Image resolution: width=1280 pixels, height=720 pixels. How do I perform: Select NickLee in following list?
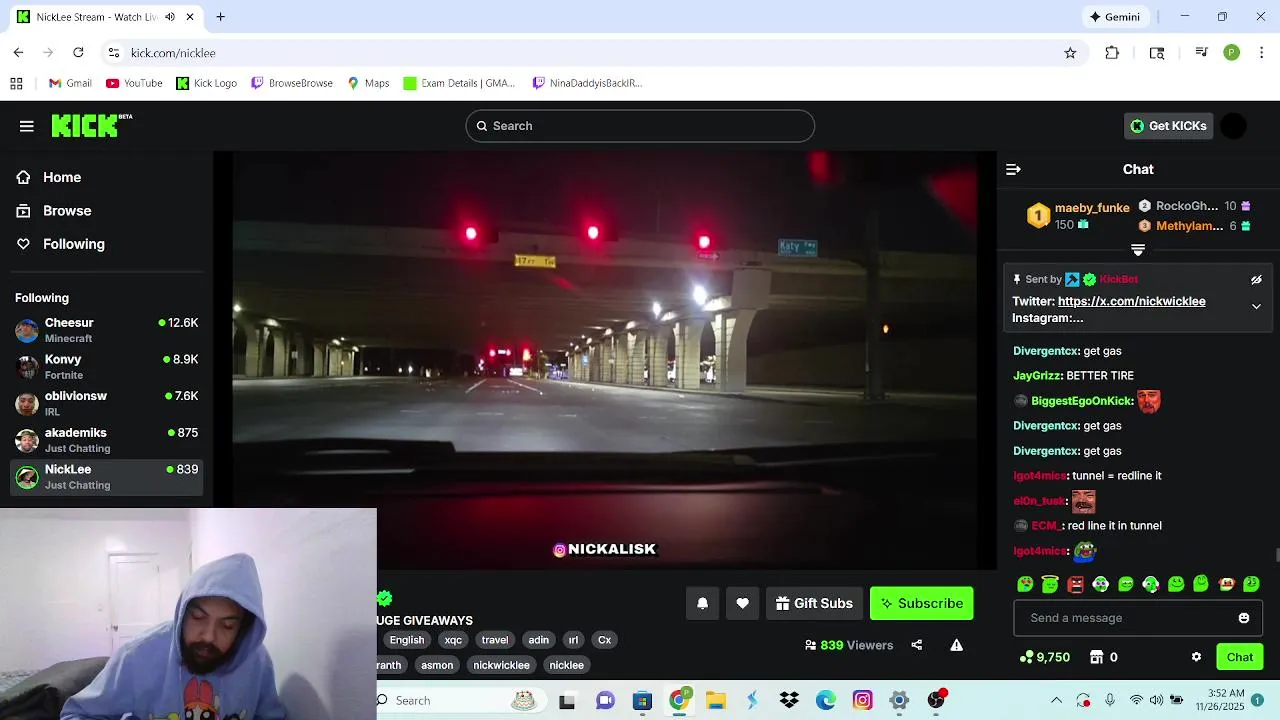pyautogui.click(x=106, y=477)
